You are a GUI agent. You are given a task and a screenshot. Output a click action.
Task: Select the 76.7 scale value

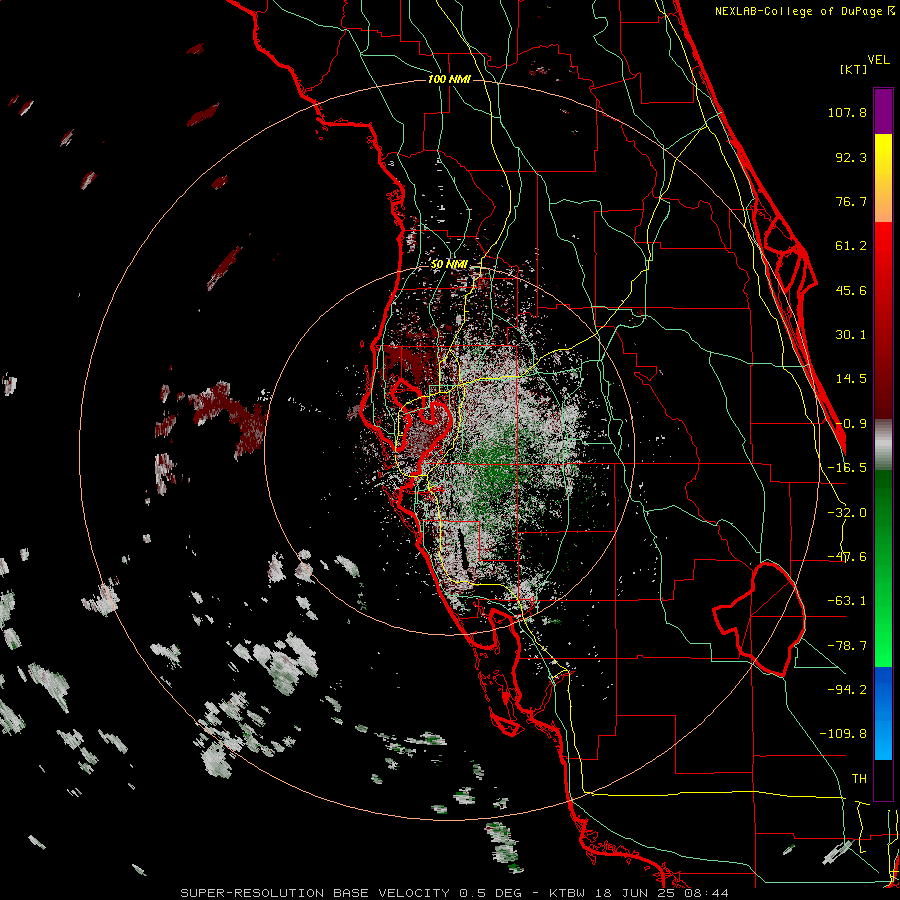(x=851, y=201)
